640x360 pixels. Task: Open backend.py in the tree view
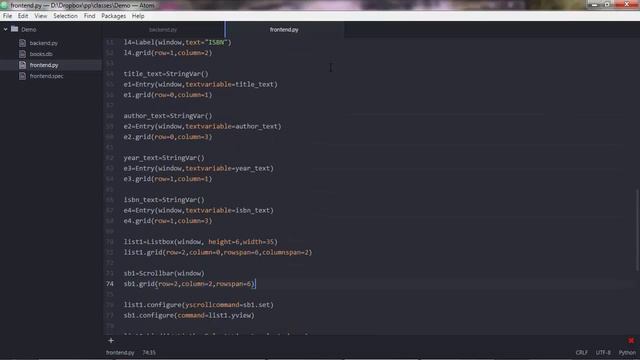(44, 43)
